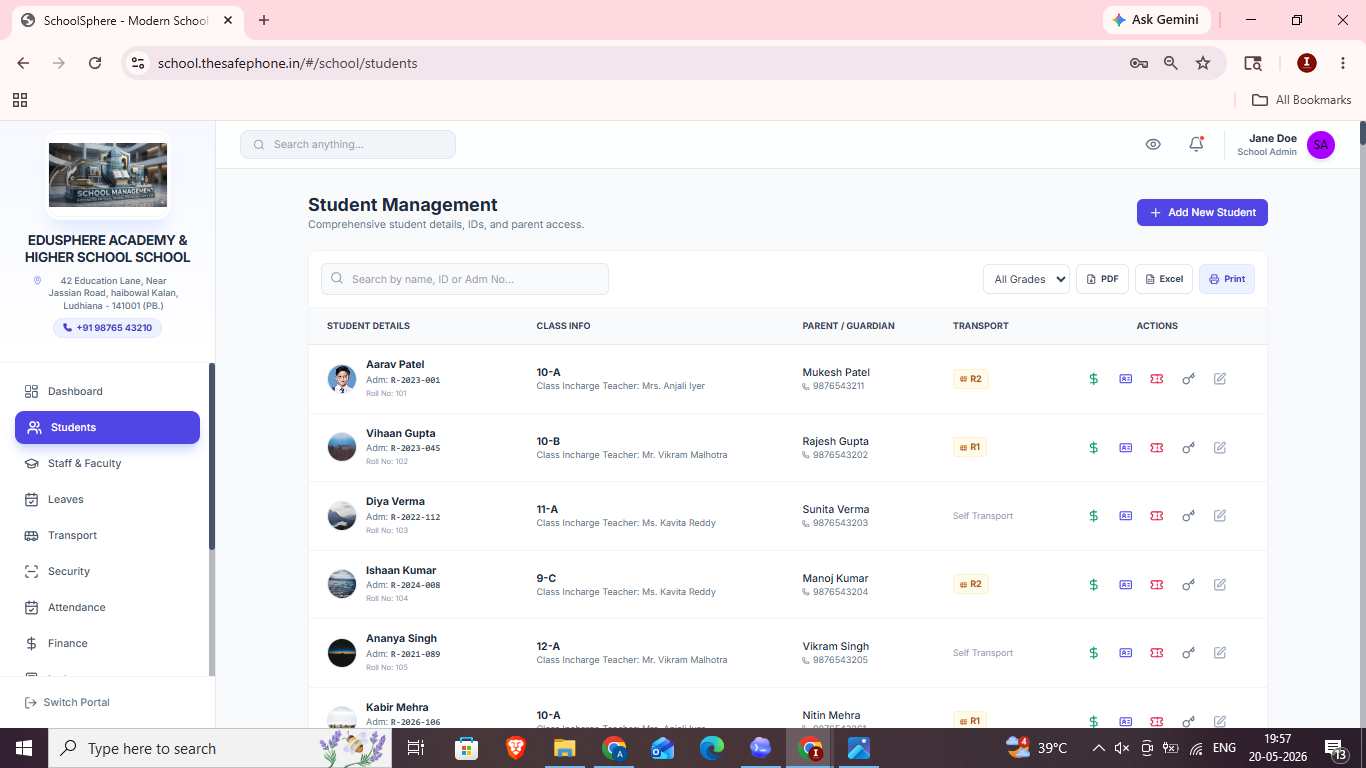Viewport: 1366px width, 768px height.
Task: Open fee details for Aarav Patel (dollar icon)
Action: (1094, 379)
